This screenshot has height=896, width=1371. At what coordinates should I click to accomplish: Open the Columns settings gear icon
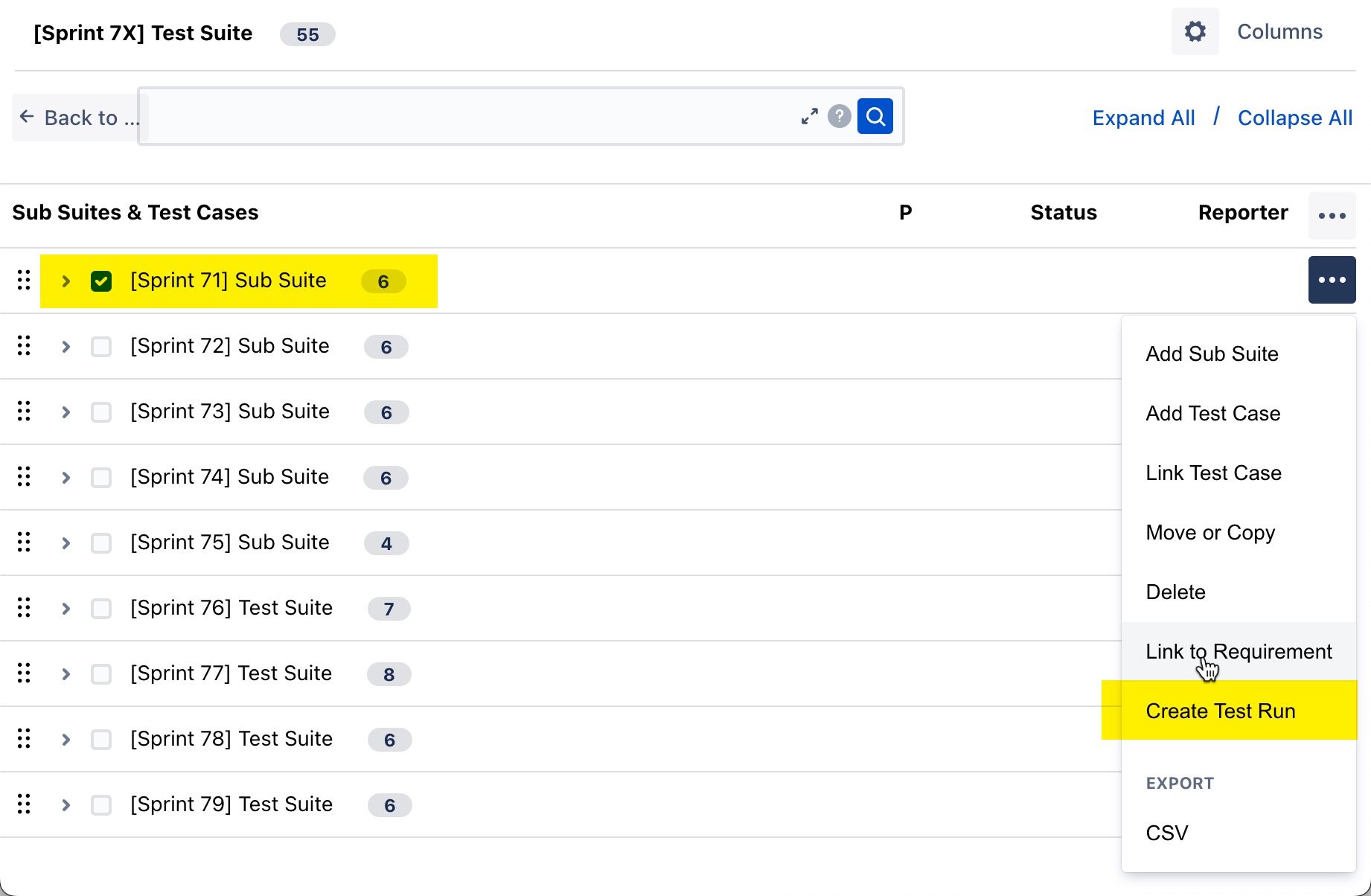tap(1195, 31)
